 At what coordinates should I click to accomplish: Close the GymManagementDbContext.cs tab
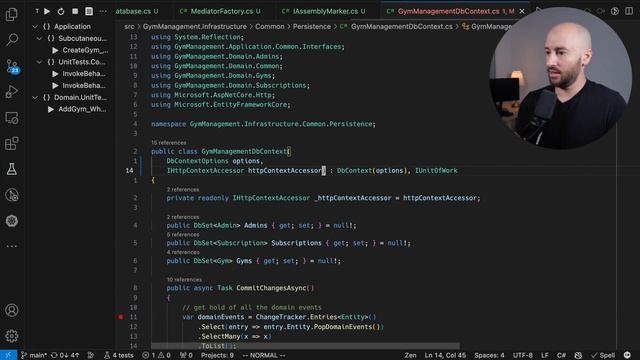click(x=522, y=11)
